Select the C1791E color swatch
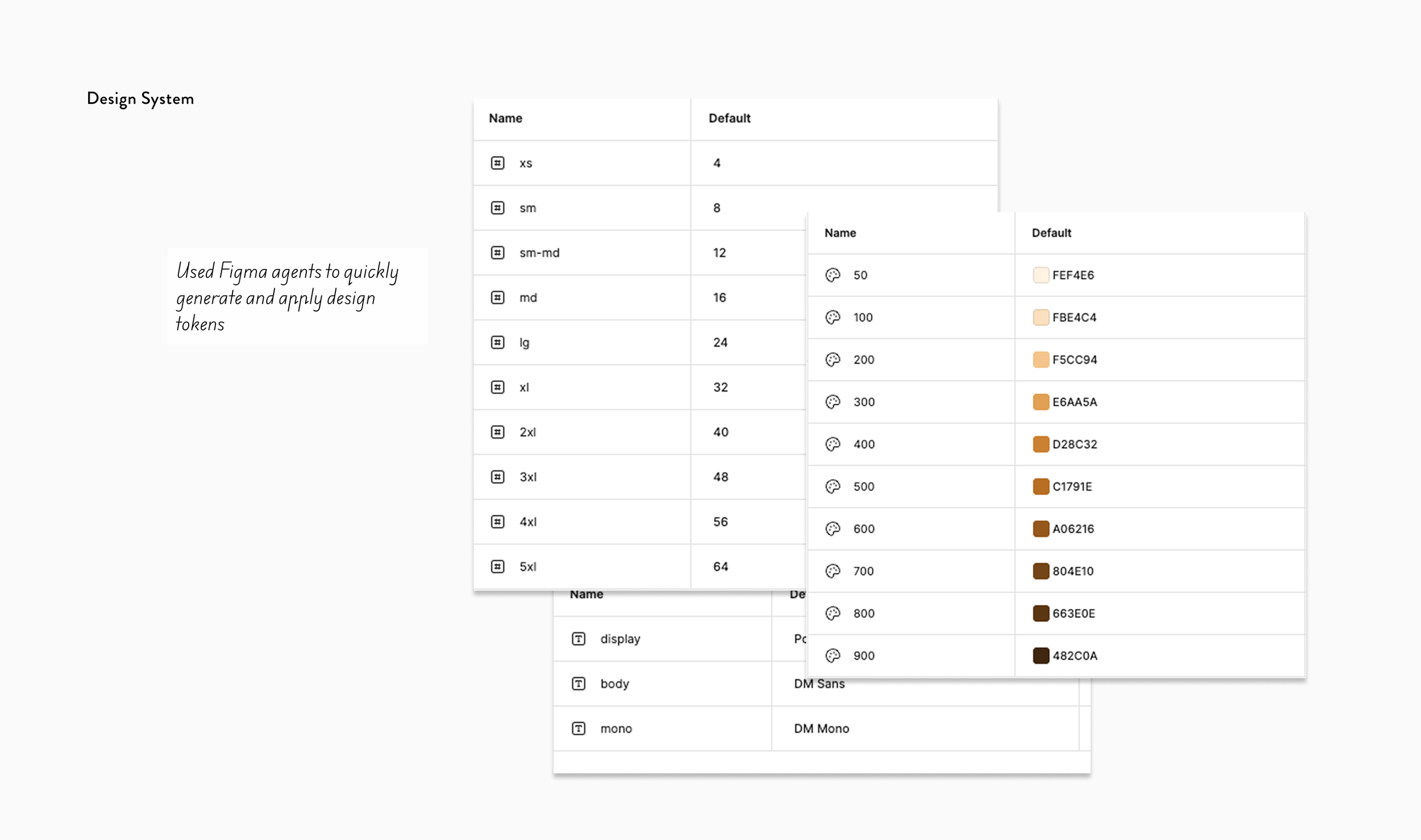Screen dimensions: 1421x840 [1041, 486]
